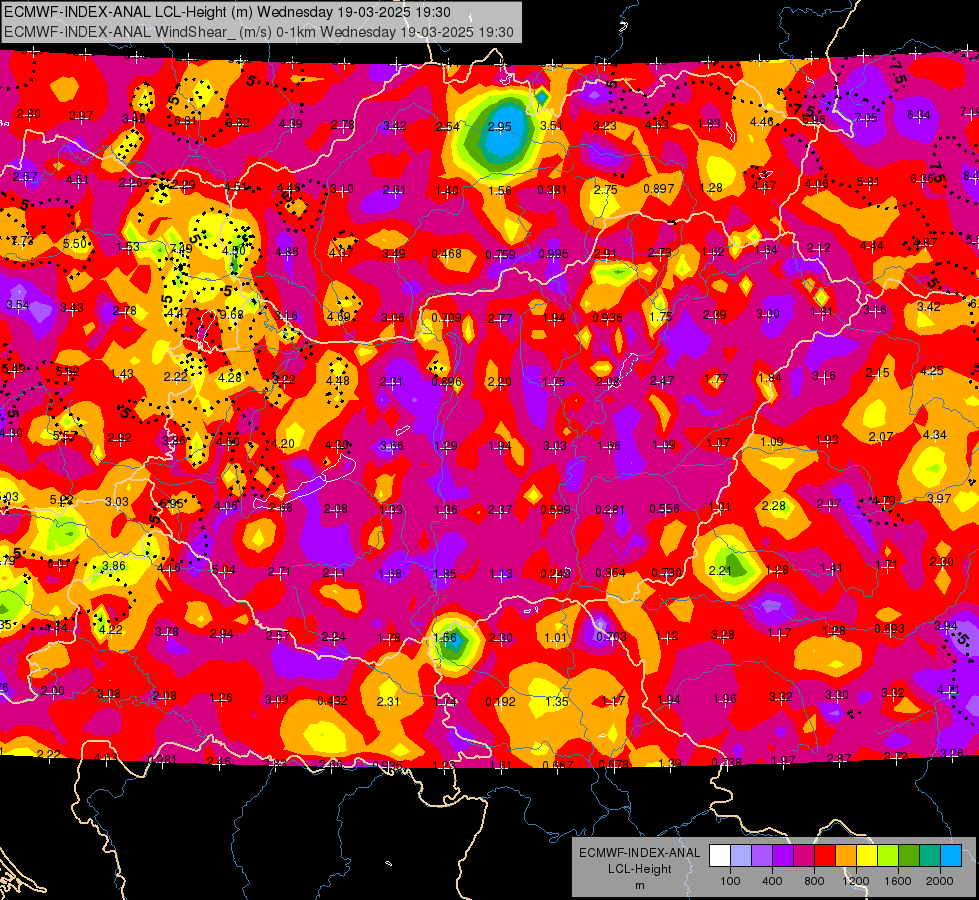
Task: Click the wind shear value 4.34
Action: pyautogui.click(x=935, y=434)
